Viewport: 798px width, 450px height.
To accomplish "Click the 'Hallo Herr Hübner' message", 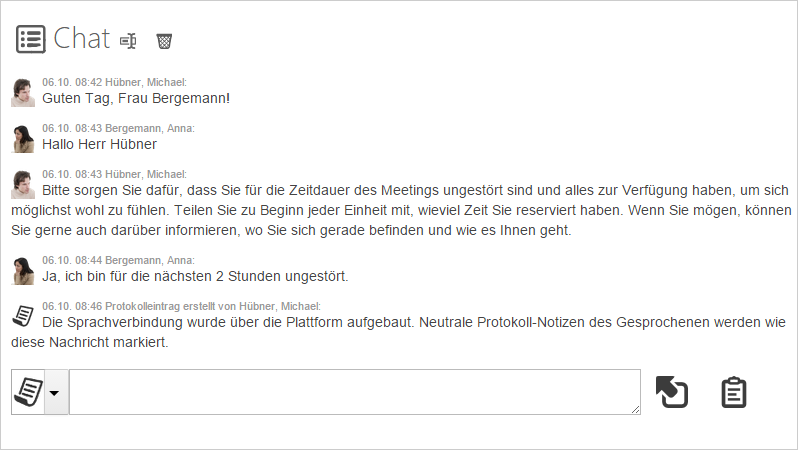I will coord(99,144).
